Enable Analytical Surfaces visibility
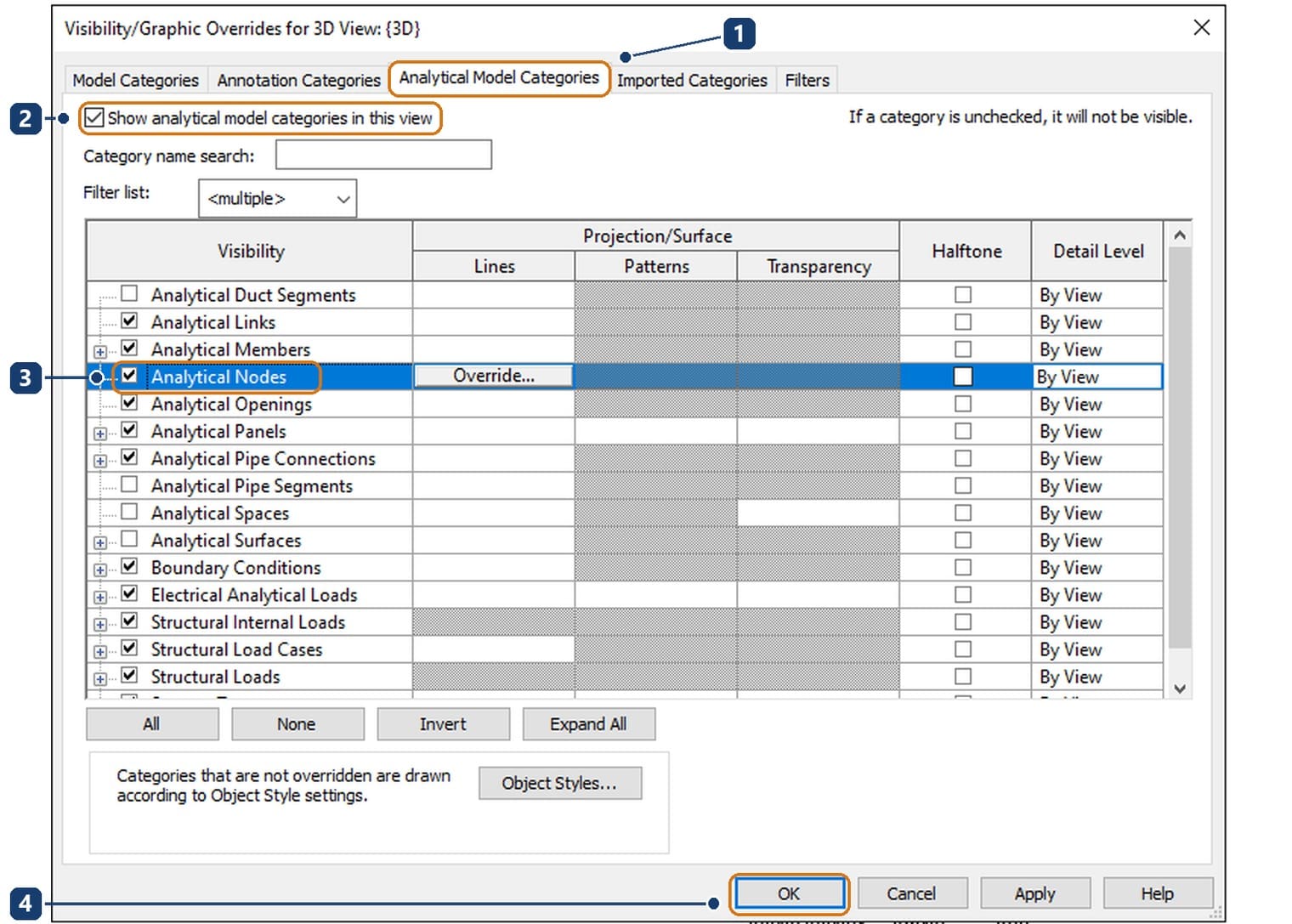The image size is (1292, 924). tap(129, 539)
